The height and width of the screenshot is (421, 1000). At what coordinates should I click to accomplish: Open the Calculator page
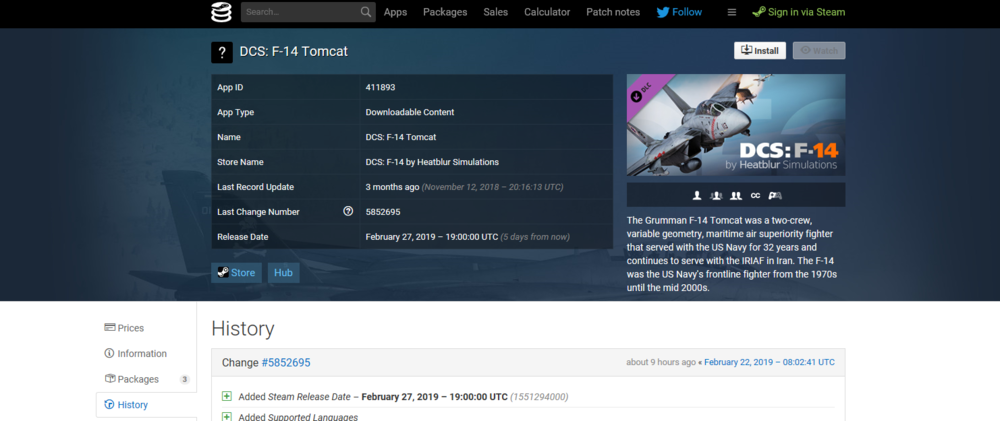pyautogui.click(x=547, y=12)
